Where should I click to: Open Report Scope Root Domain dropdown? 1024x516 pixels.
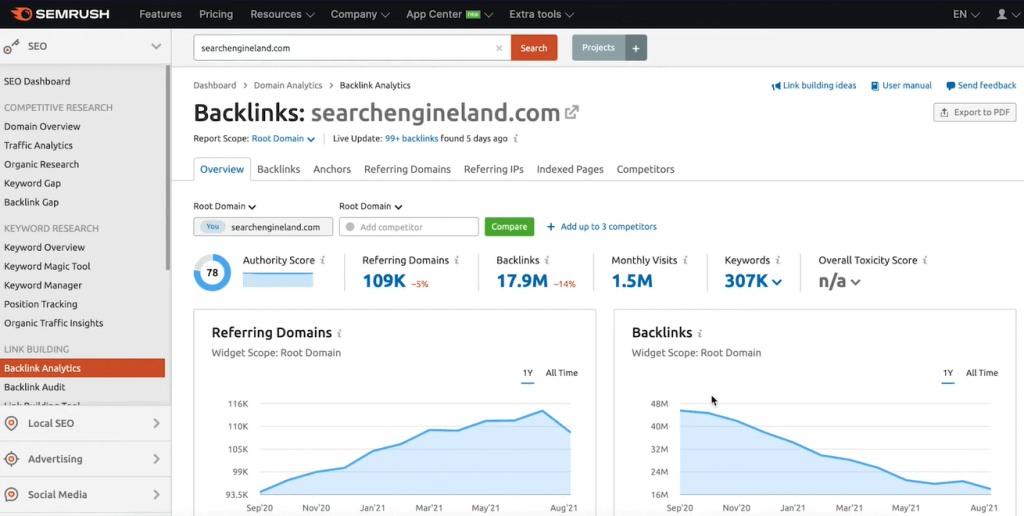click(x=283, y=138)
